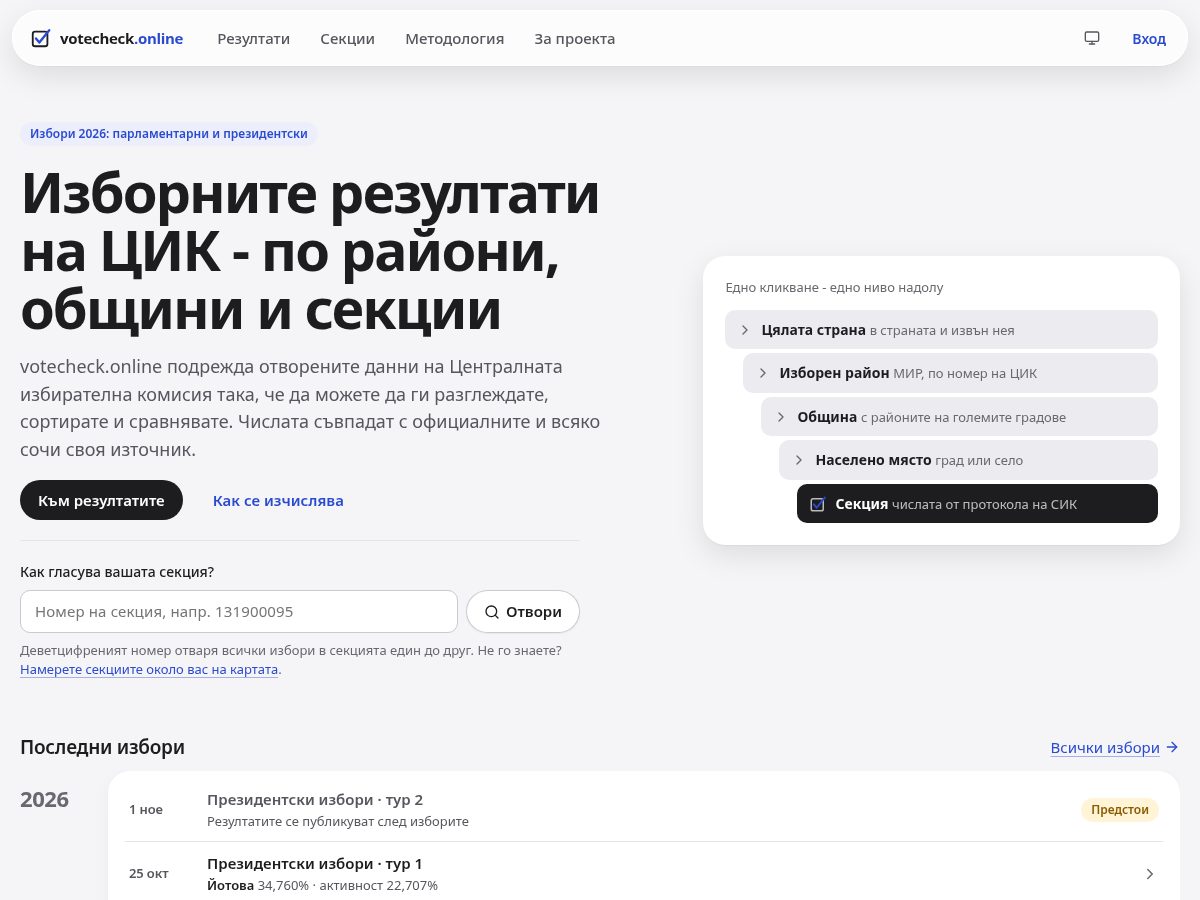Click the Президентски избори · тур 1 title

[315, 864]
